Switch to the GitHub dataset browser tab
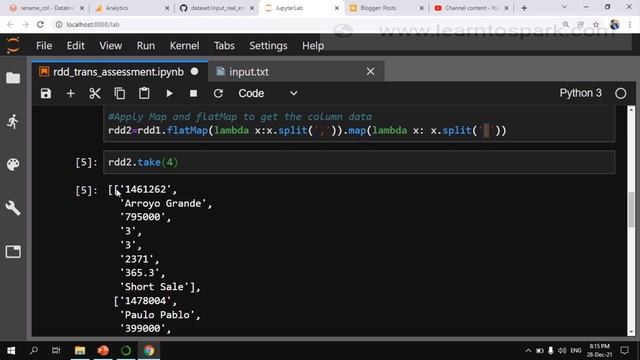The width and height of the screenshot is (640, 360). coord(217,8)
